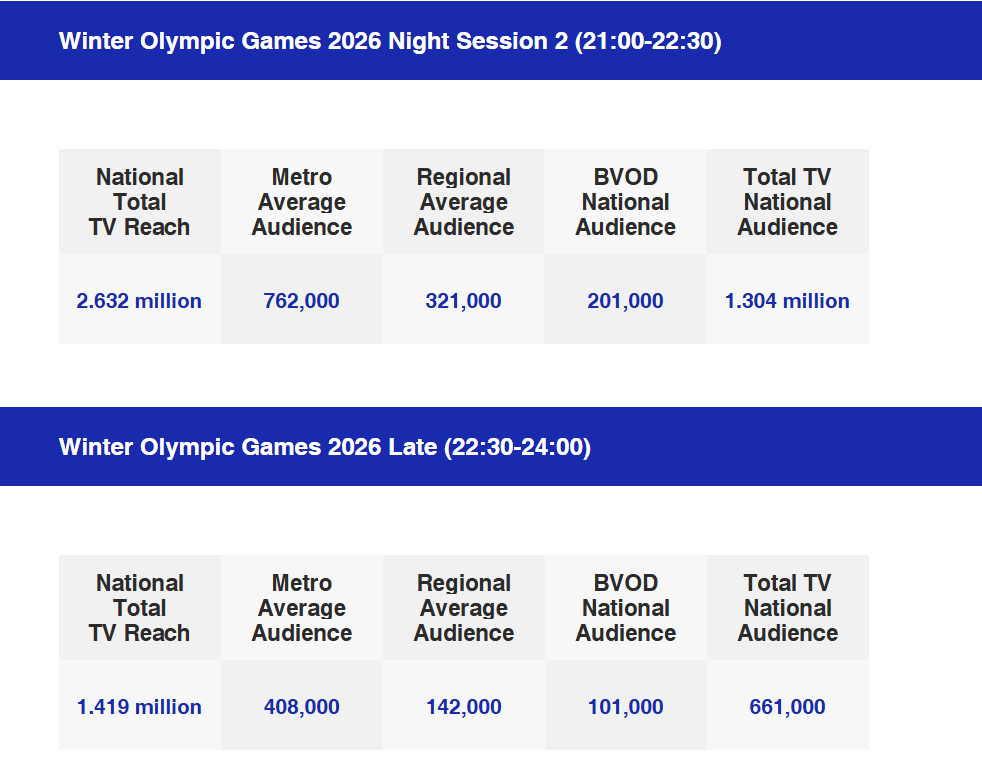Screen dimensions: 982x778
Task: Click National Total TV Reach header in top table
Action: [x=139, y=202]
